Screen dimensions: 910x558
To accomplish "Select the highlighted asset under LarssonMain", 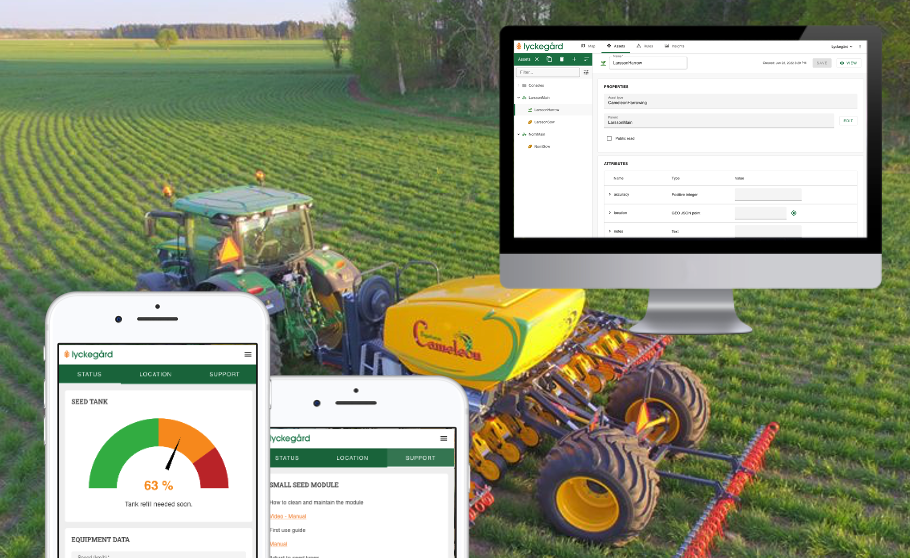I will 553,110.
